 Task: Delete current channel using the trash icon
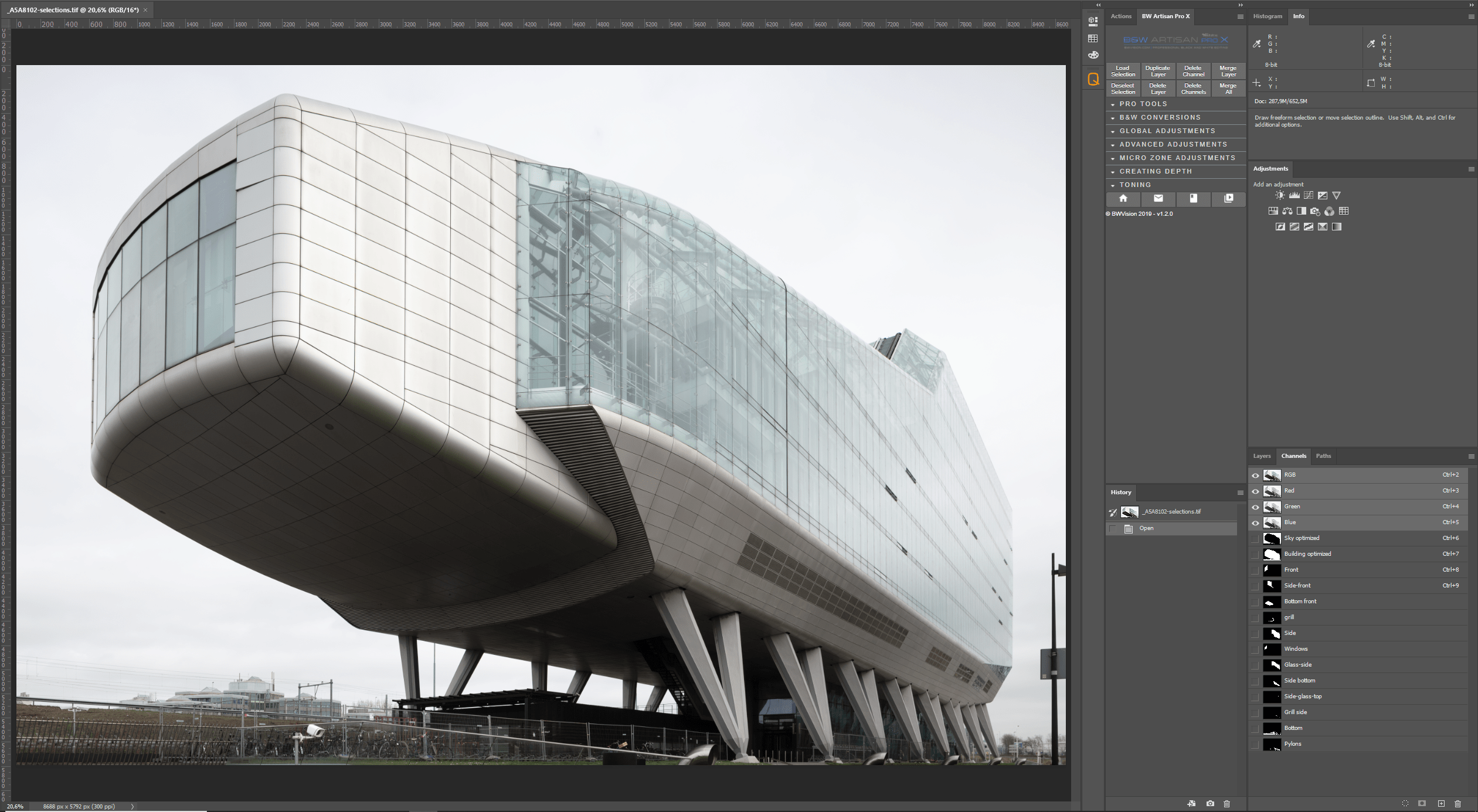pyautogui.click(x=1459, y=804)
